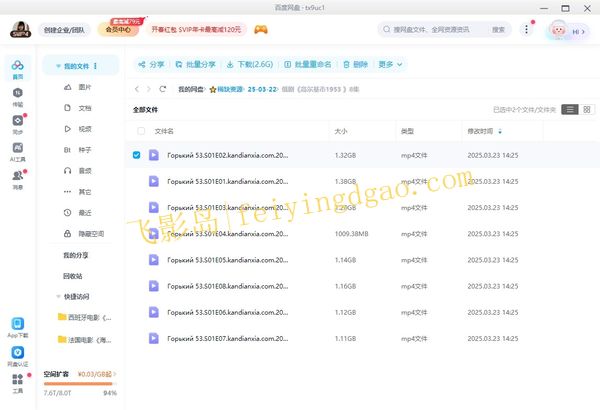The image size is (600, 410).
Task: Open the 视频 category in sidebar
Action: point(78,129)
